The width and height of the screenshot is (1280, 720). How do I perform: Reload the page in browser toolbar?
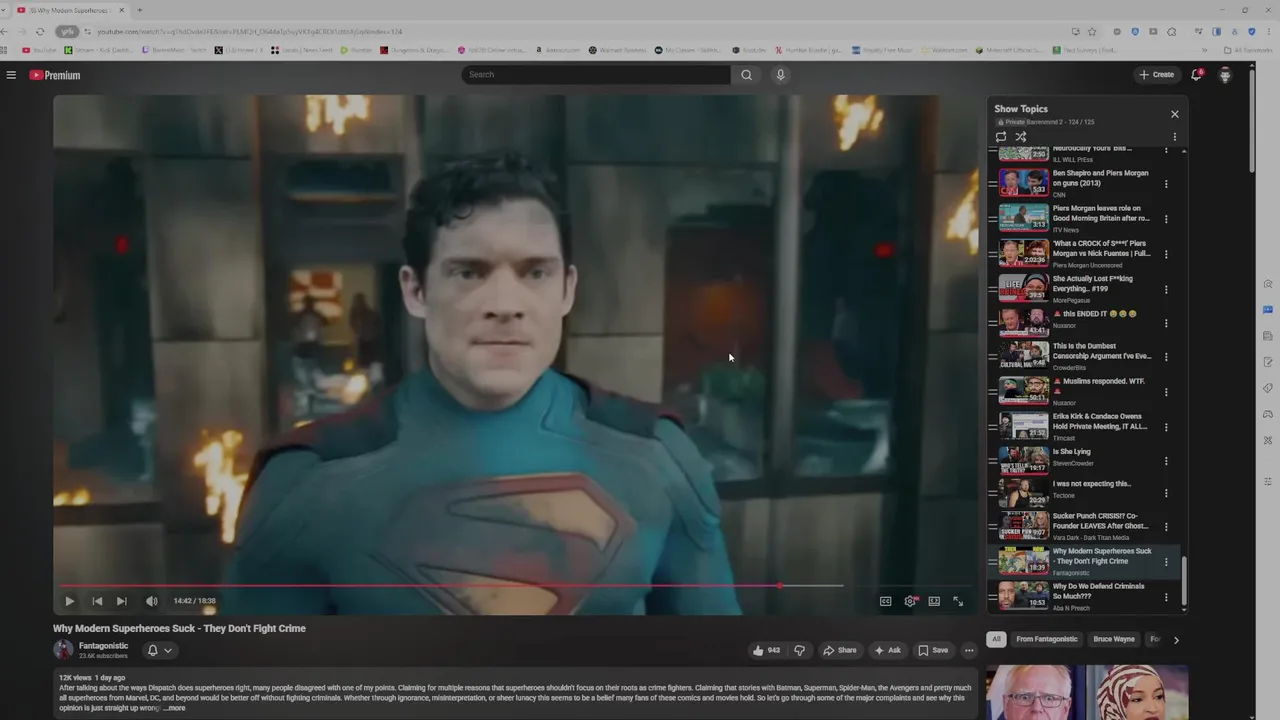[40, 31]
